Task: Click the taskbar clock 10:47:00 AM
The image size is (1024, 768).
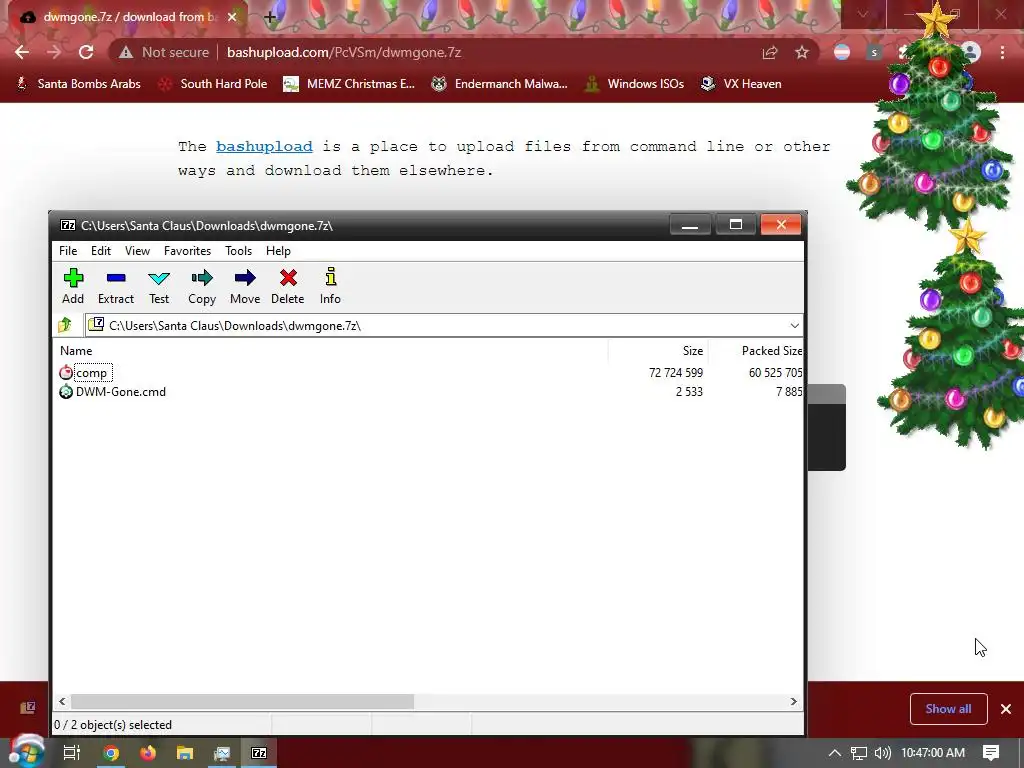Action: pyautogui.click(x=933, y=753)
